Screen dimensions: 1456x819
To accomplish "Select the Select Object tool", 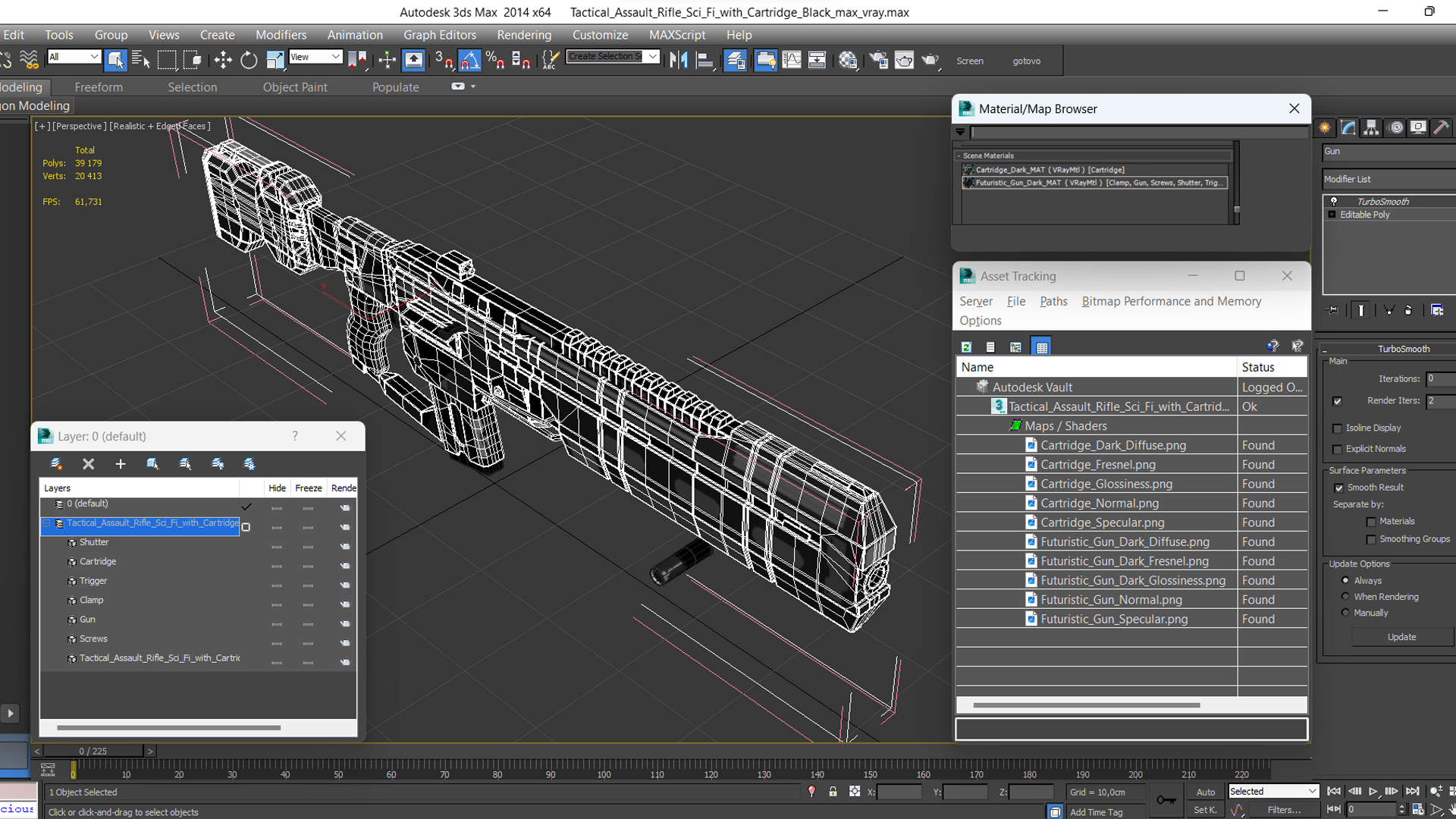I will click(115, 60).
